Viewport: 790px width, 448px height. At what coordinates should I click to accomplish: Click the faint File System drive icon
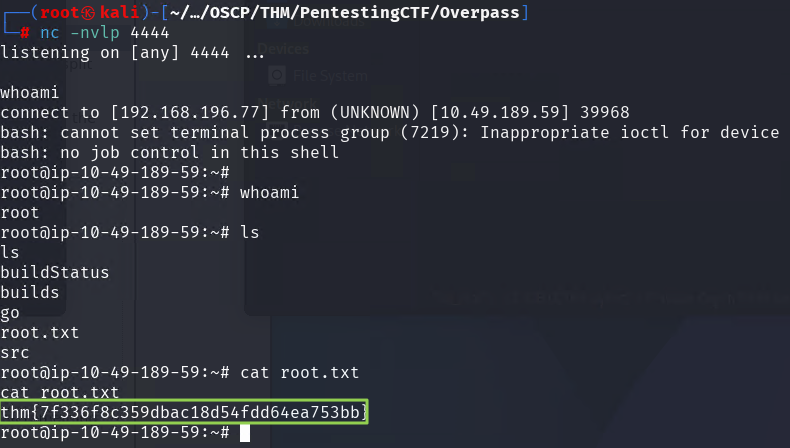click(277, 76)
